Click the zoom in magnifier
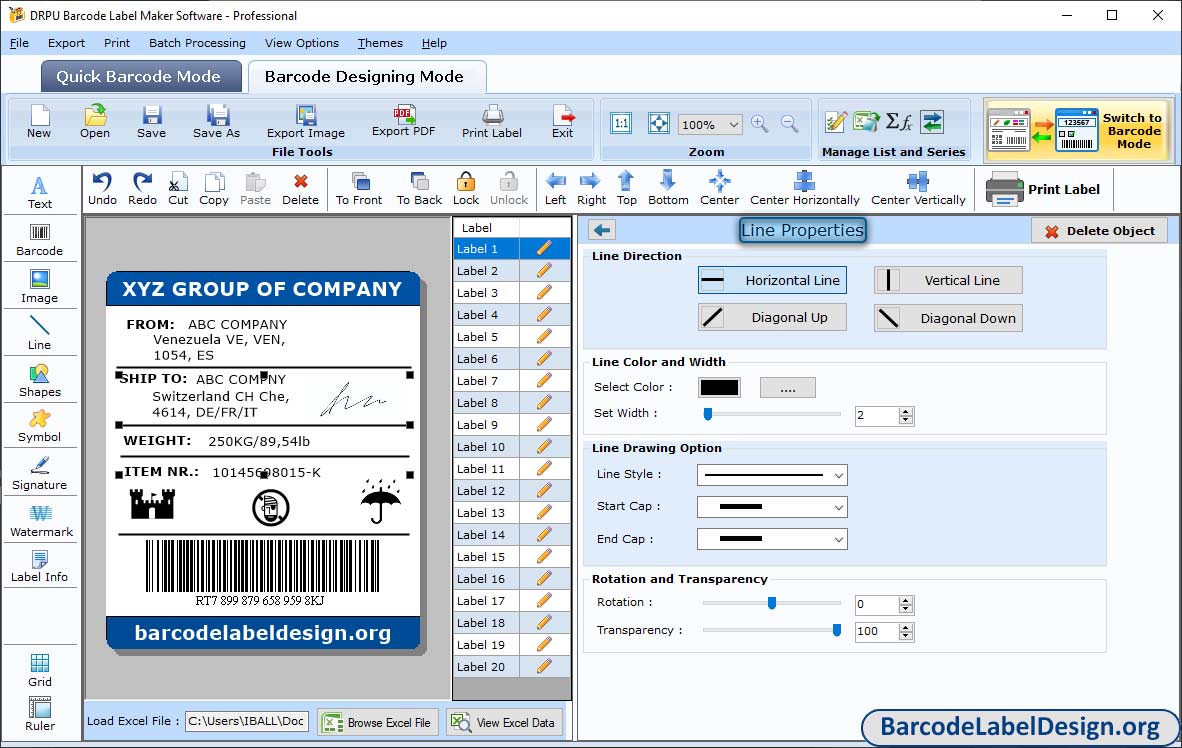 pos(760,124)
